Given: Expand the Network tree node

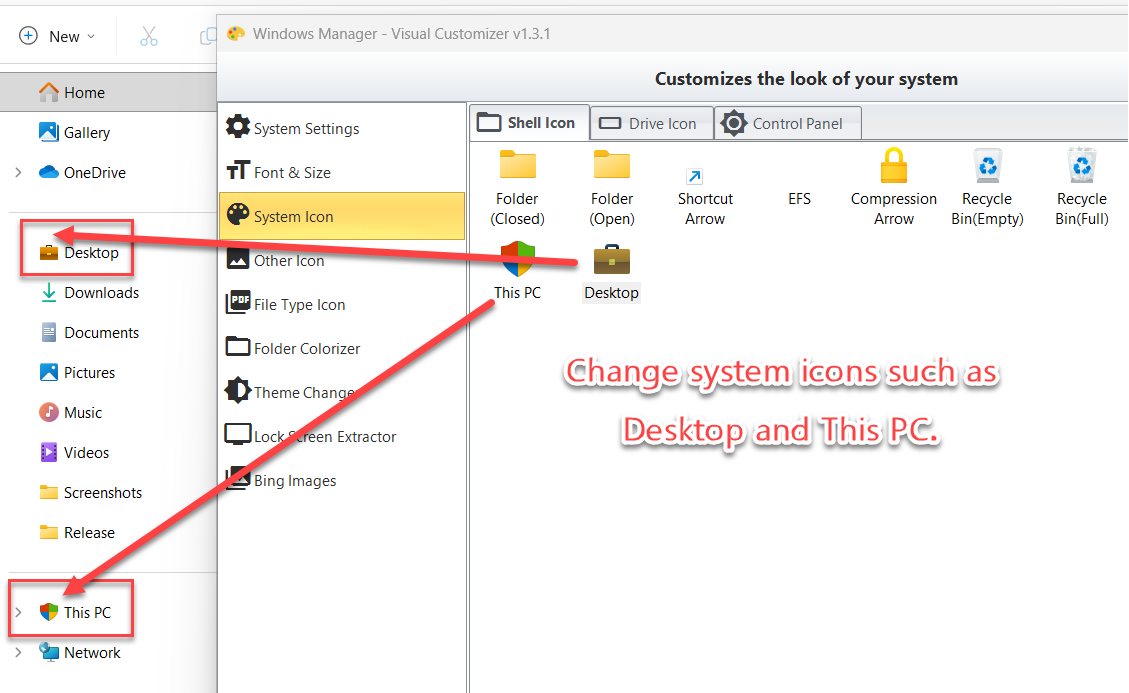Looking at the screenshot, I should coord(19,652).
